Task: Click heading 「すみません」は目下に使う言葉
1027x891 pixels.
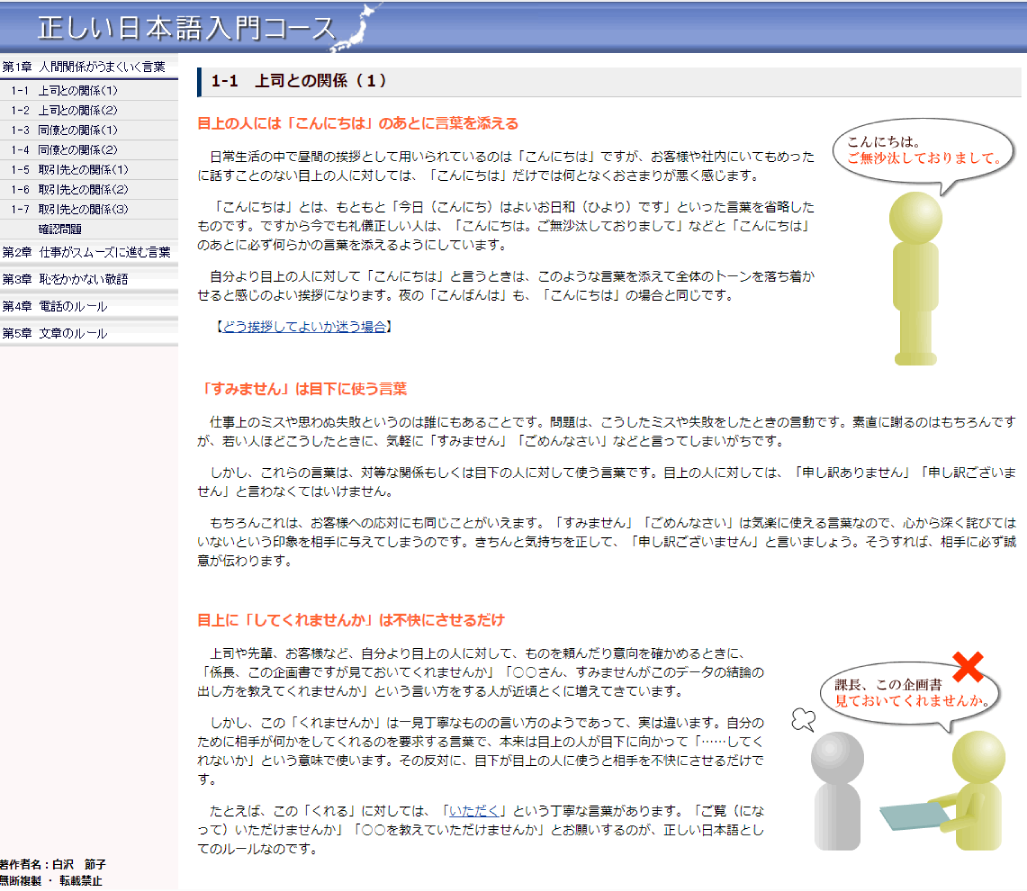Action: [x=303, y=389]
